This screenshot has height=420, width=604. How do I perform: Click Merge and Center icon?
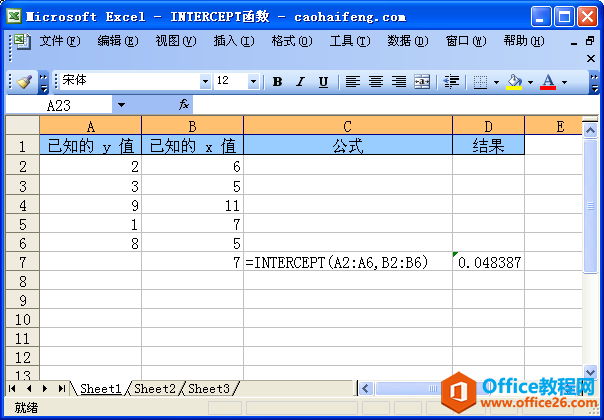coord(422,82)
